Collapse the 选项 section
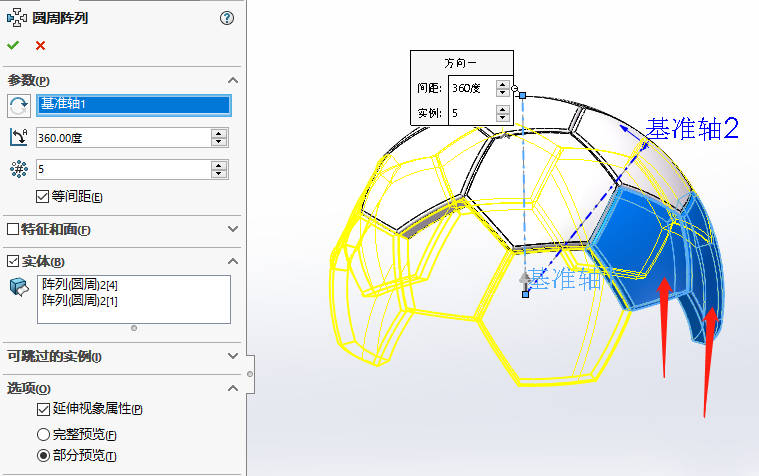This screenshot has width=759, height=476. click(233, 388)
